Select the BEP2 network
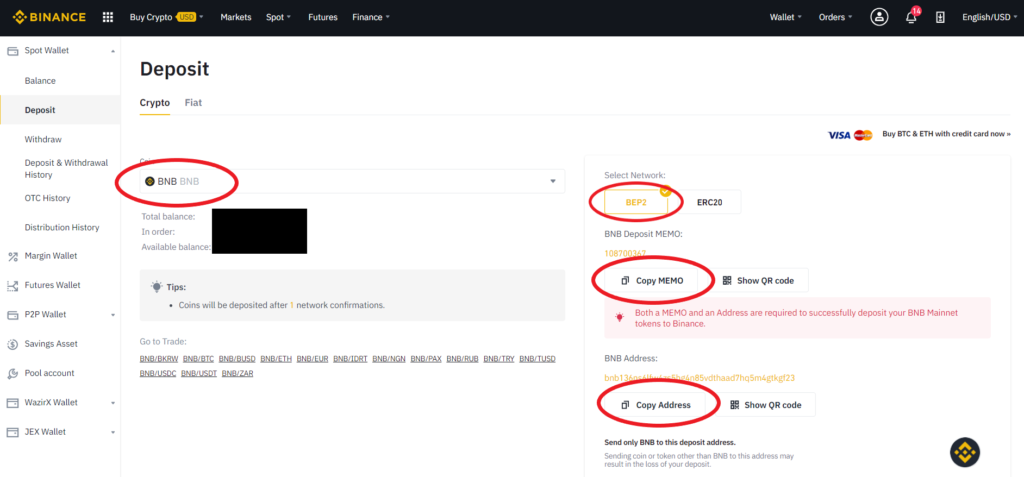Screen dimensions: 1024x477 click(636, 203)
